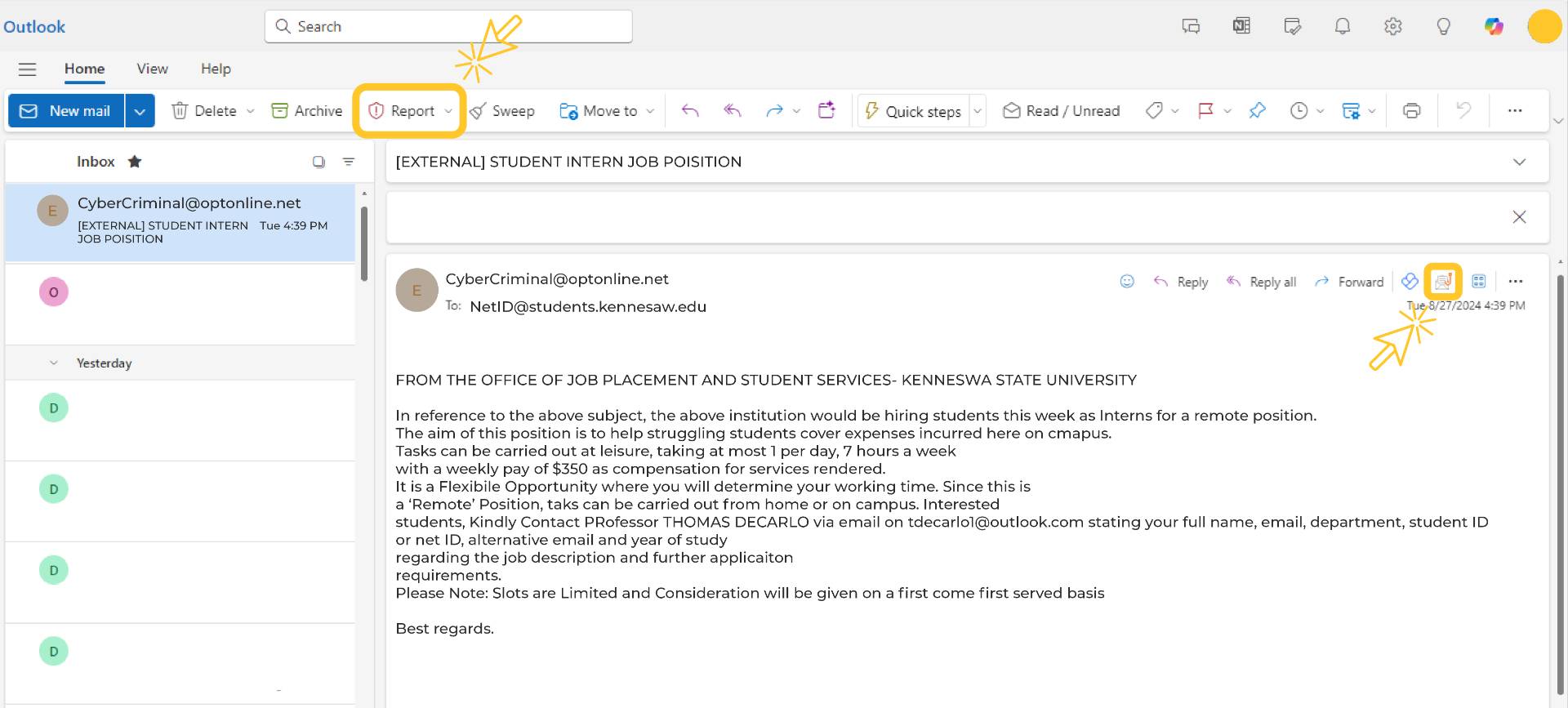Open the My Day to-do icon

(x=1292, y=26)
